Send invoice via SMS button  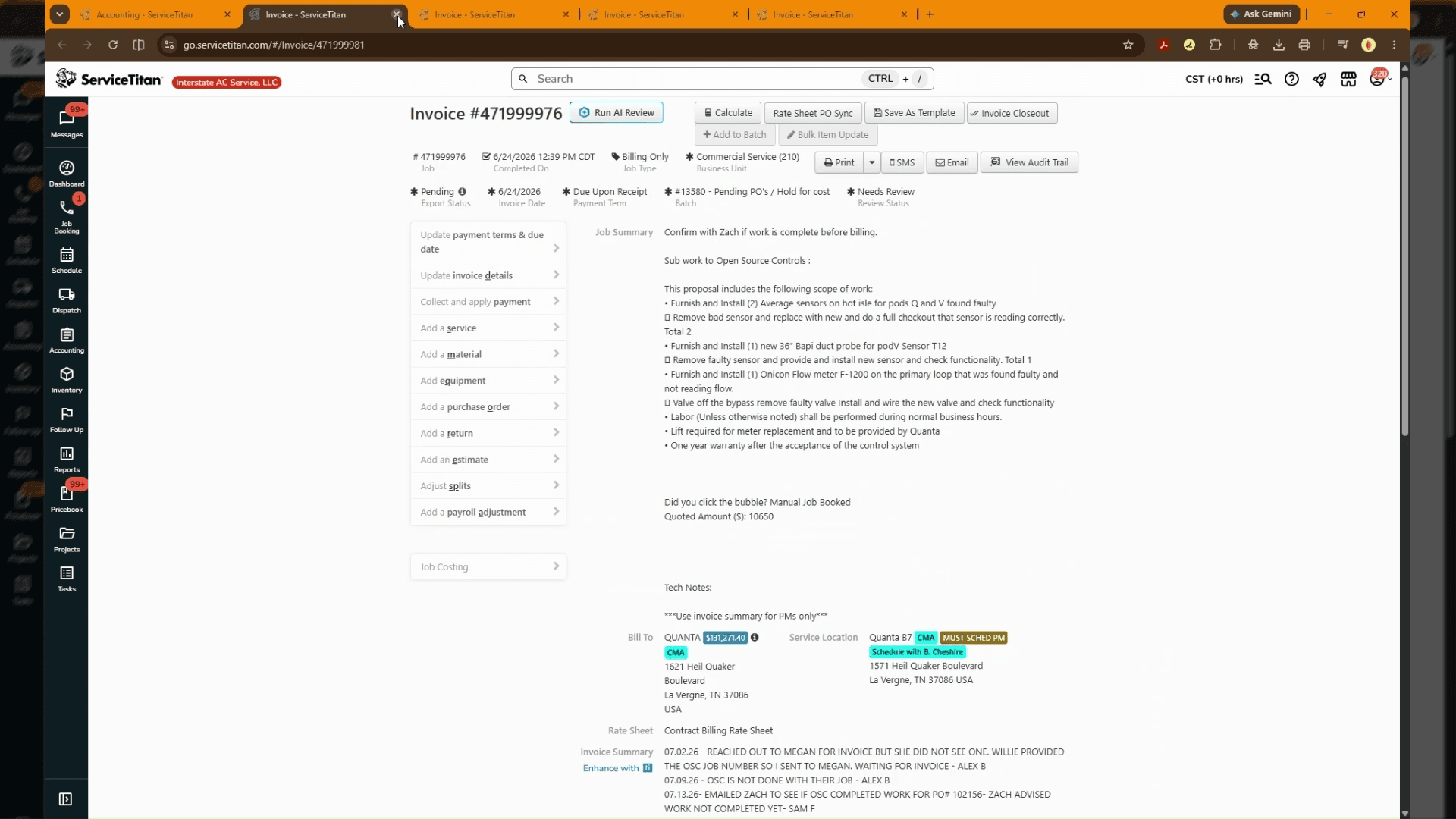click(902, 162)
